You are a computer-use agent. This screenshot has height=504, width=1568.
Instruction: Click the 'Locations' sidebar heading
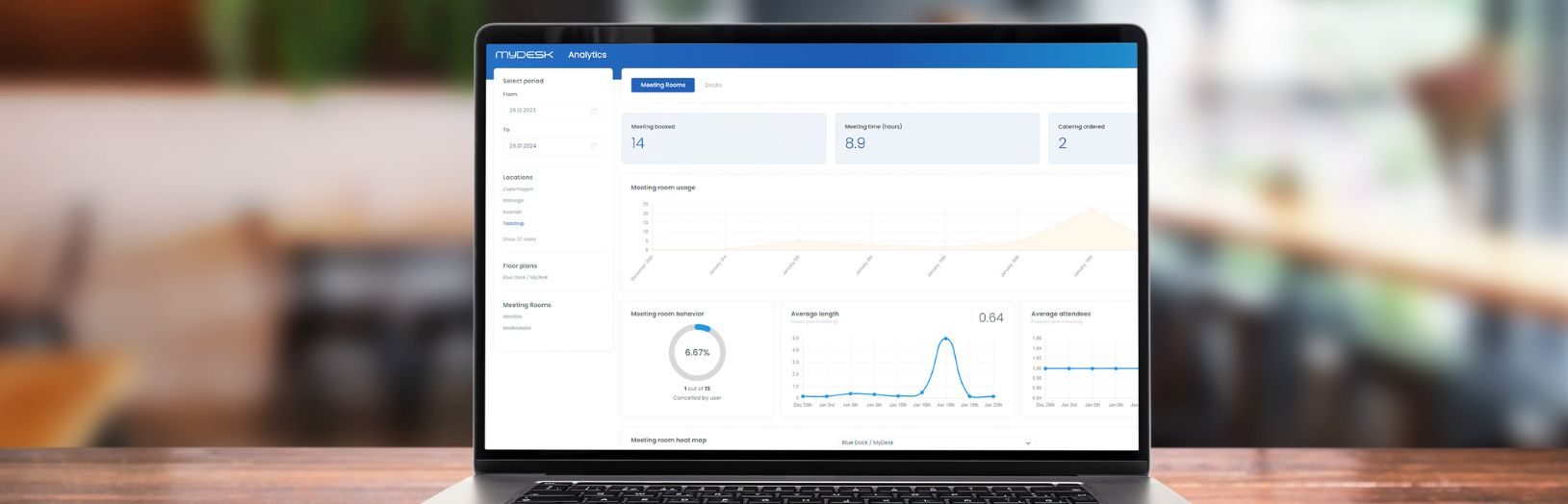[517, 177]
